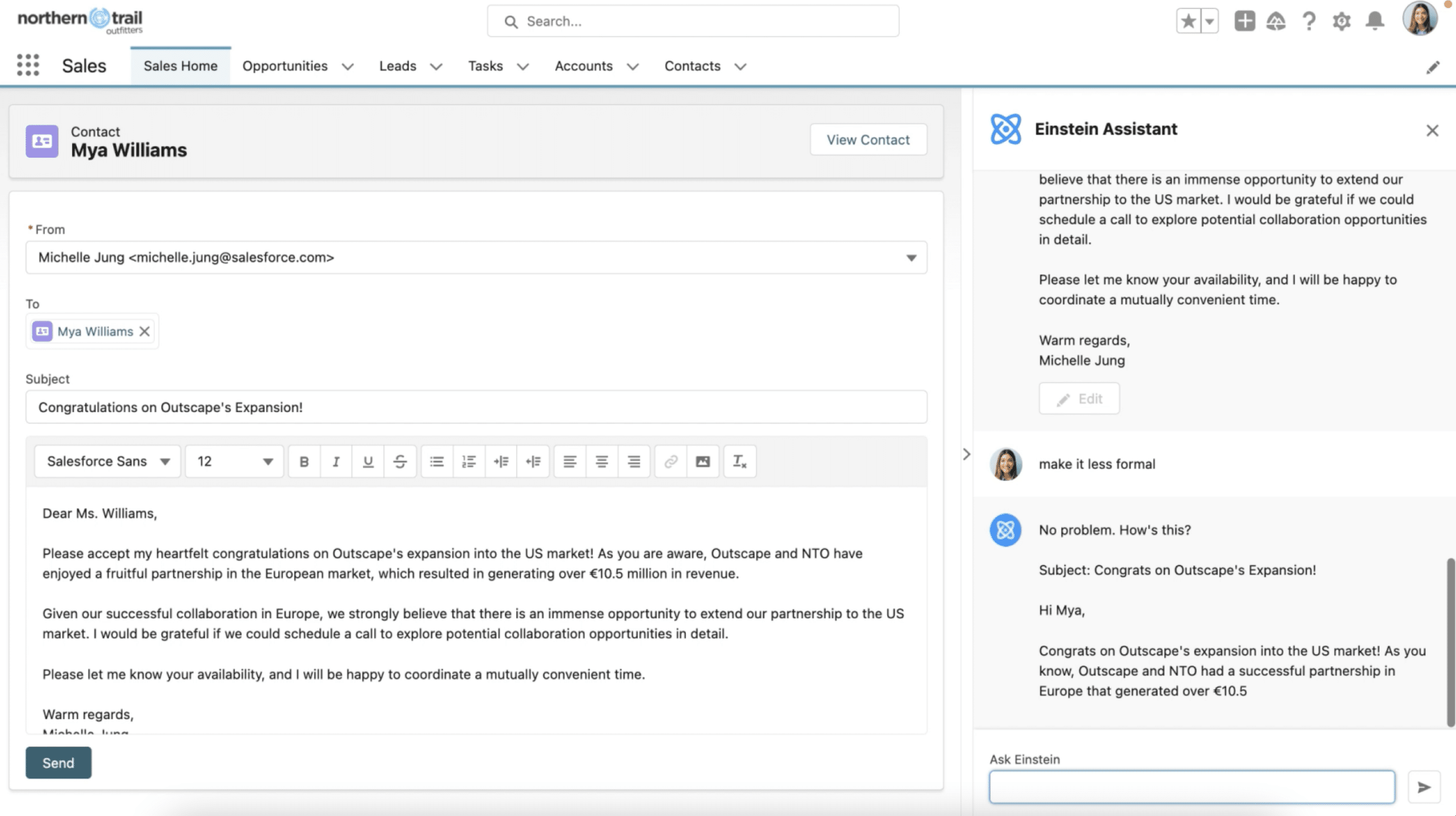Screen dimensions: 1456x816
Task: Click the "make it less formal" message
Action: (1097, 464)
